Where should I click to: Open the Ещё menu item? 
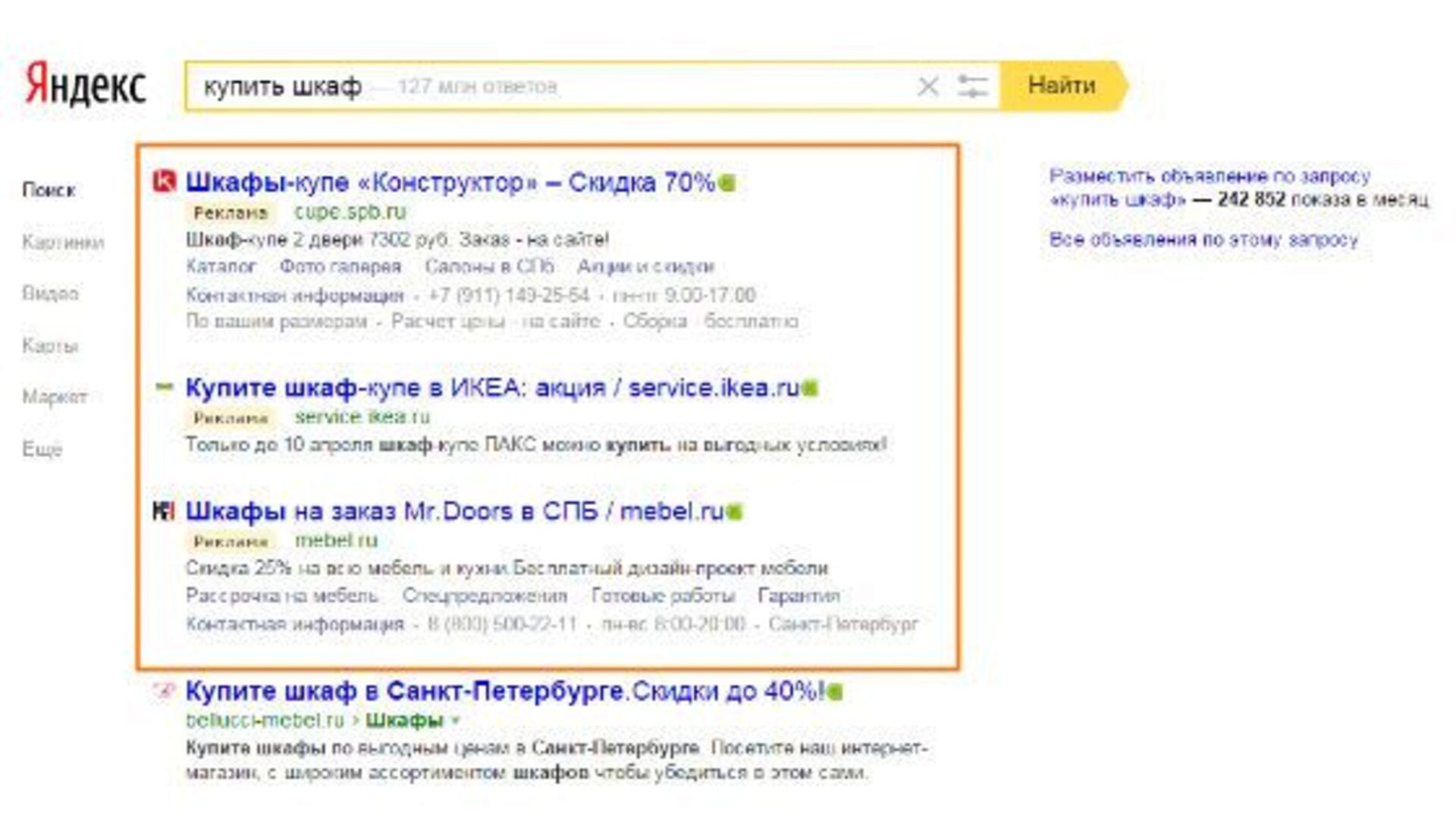click(x=42, y=449)
